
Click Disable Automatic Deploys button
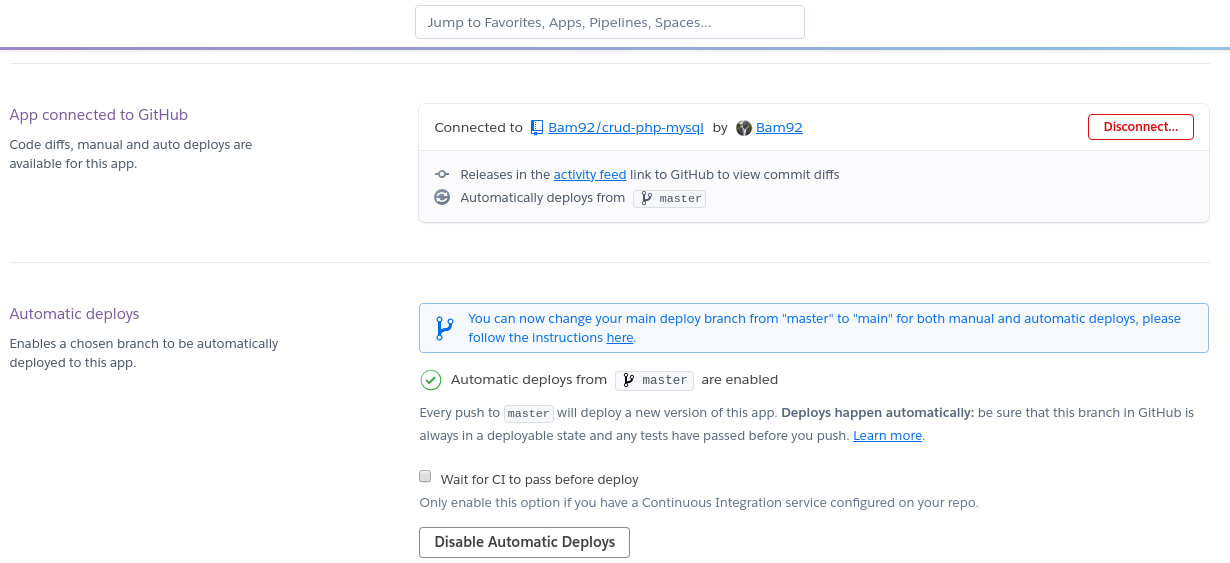(x=524, y=542)
